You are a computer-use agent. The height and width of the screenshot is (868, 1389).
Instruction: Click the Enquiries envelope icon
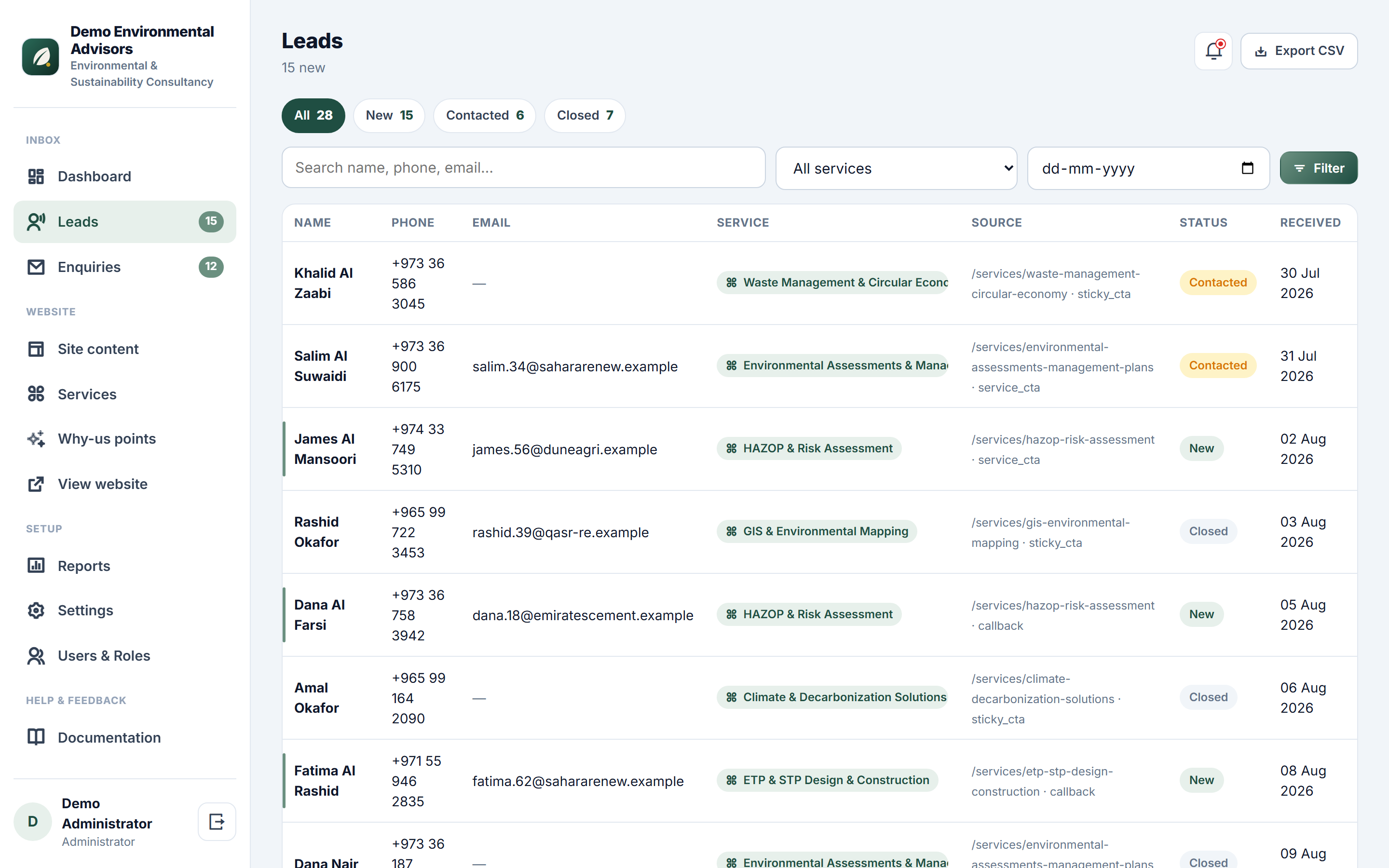pos(36,267)
